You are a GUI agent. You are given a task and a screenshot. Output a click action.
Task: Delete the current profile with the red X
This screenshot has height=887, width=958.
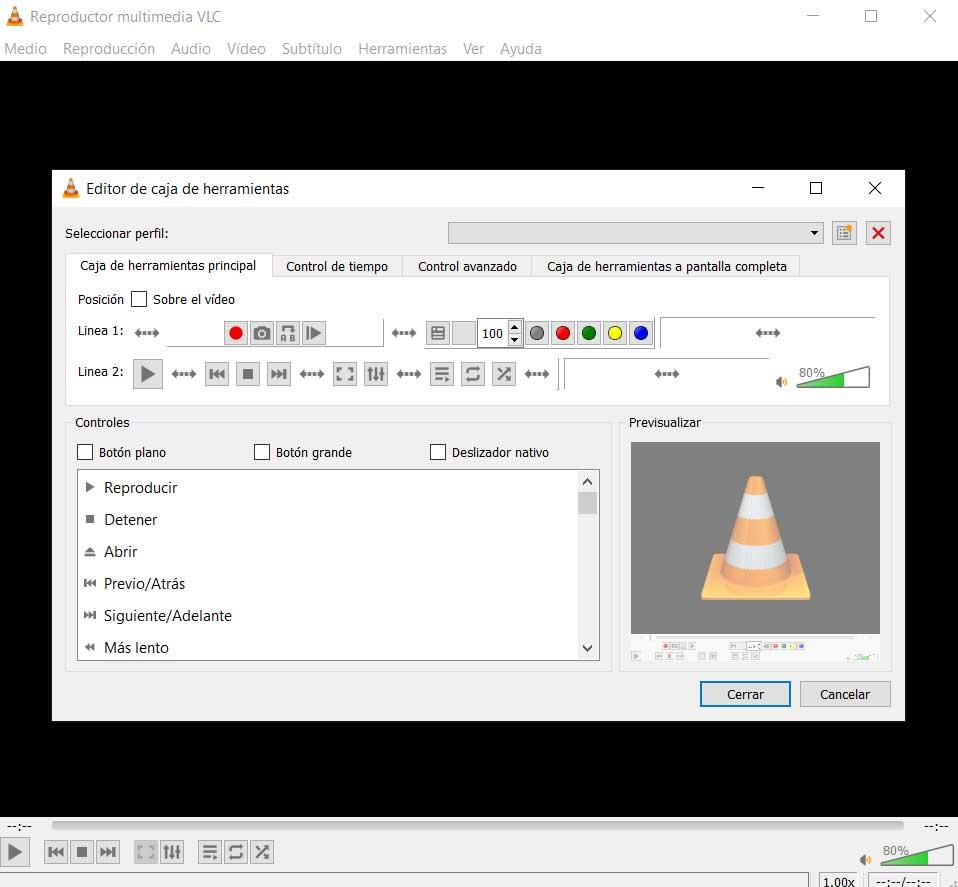878,233
